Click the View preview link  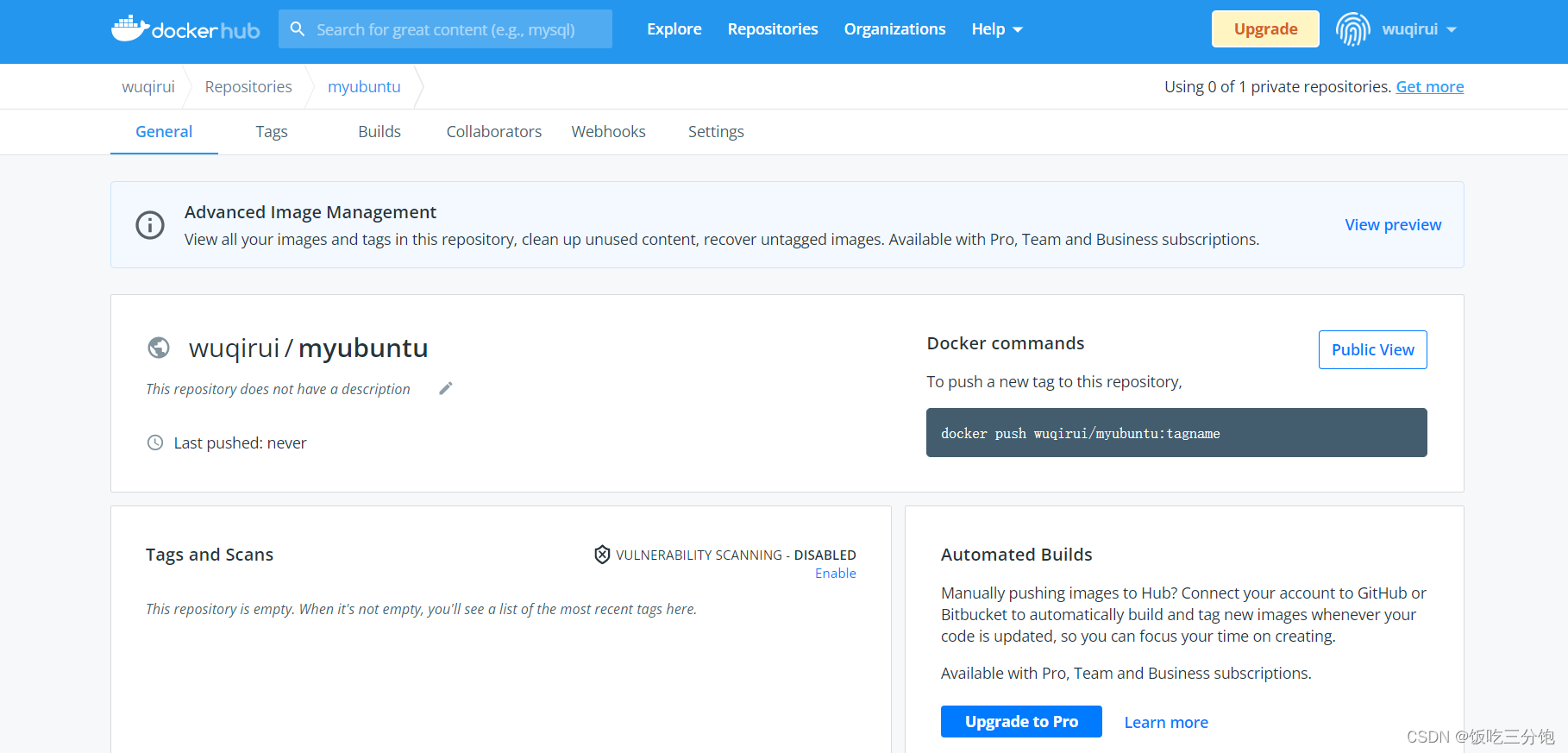coord(1393,224)
